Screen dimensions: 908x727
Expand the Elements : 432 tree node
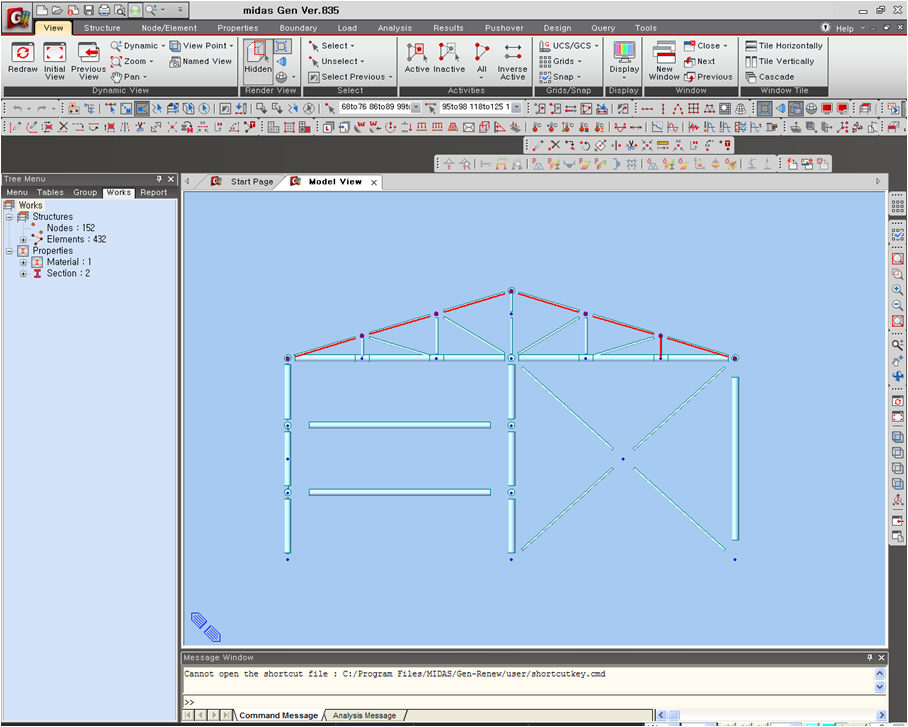23,239
